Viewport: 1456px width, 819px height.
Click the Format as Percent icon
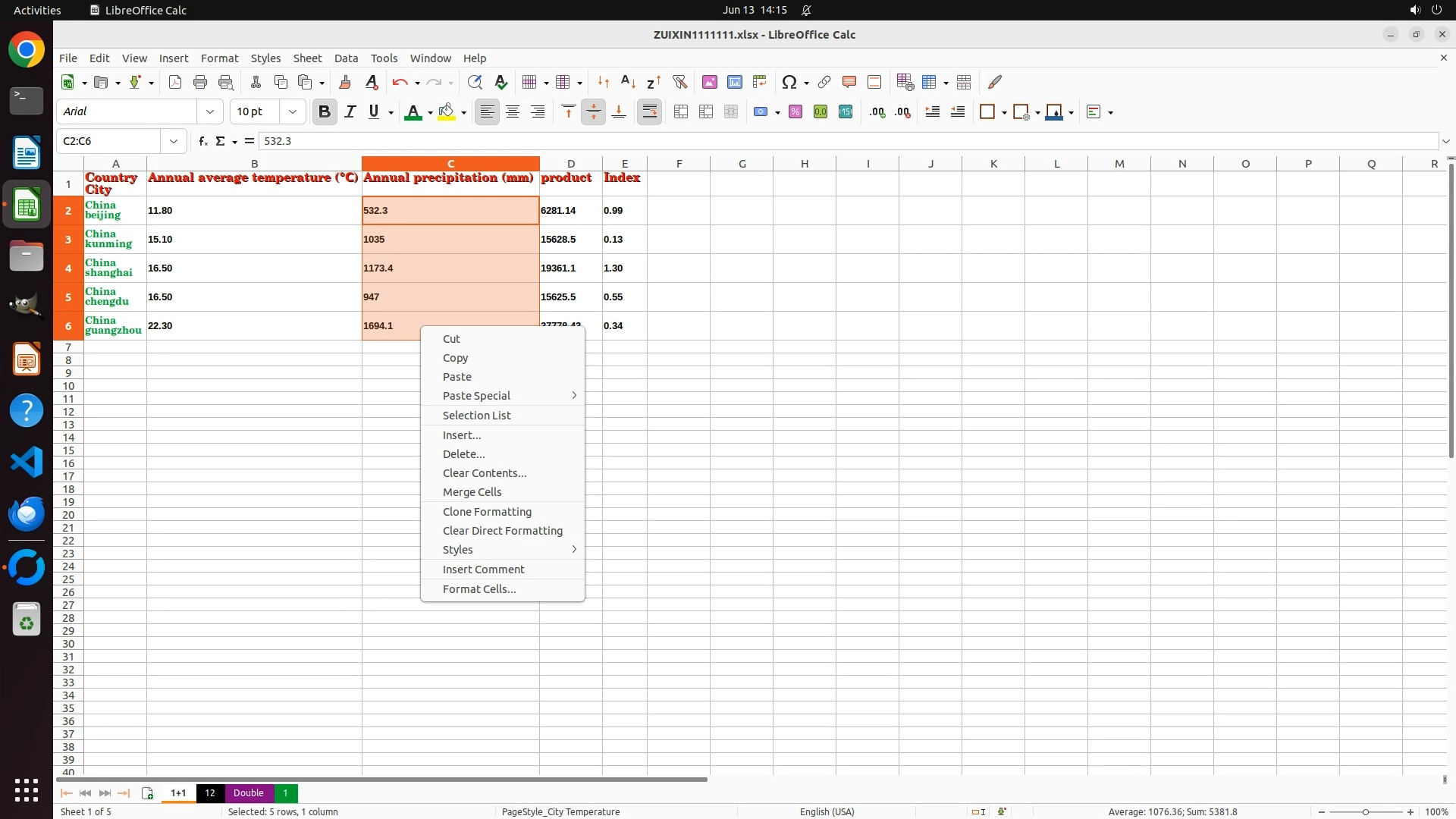tap(795, 112)
